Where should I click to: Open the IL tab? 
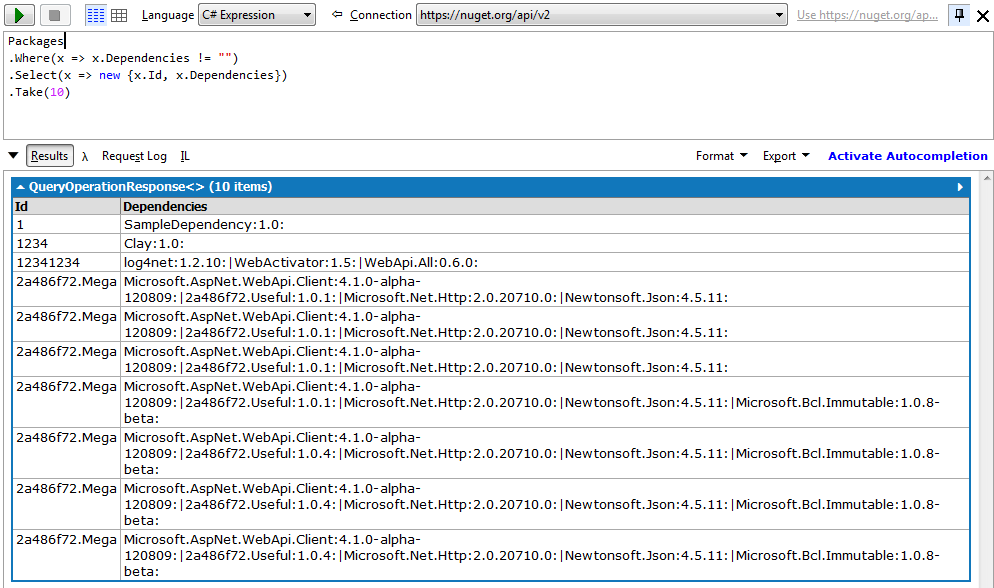pyautogui.click(x=185, y=156)
